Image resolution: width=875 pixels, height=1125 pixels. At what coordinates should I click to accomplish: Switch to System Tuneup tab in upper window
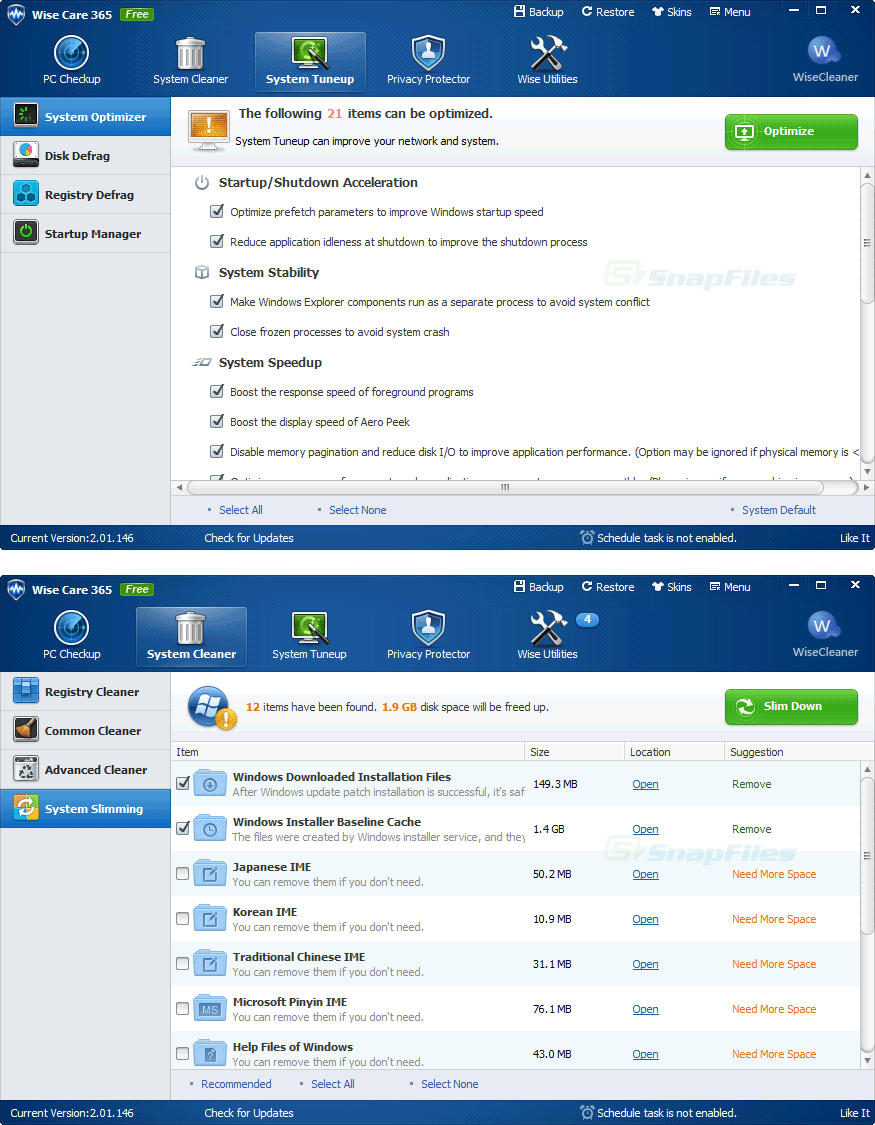pyautogui.click(x=310, y=62)
